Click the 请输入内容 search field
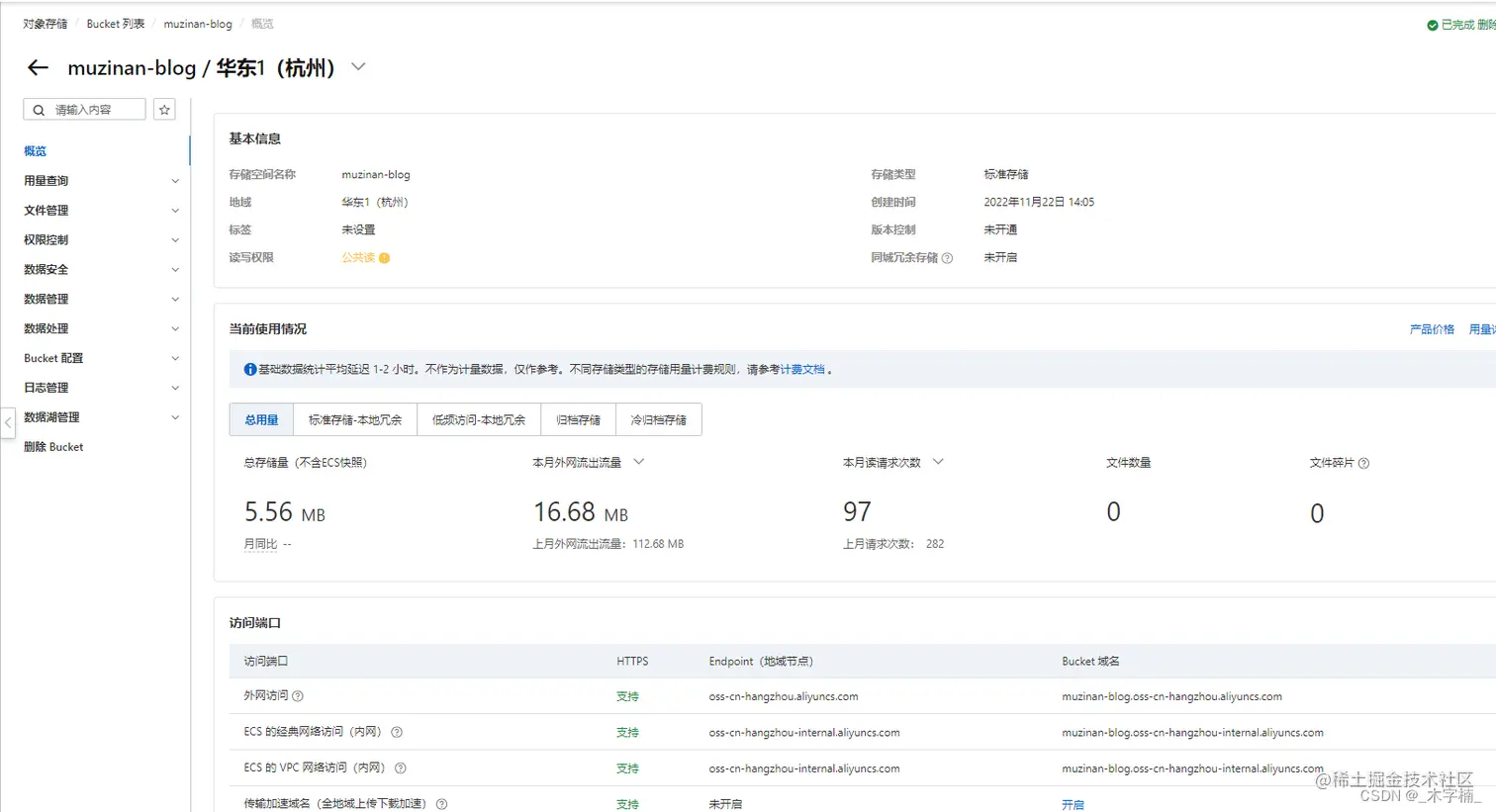 pyautogui.click(x=84, y=110)
